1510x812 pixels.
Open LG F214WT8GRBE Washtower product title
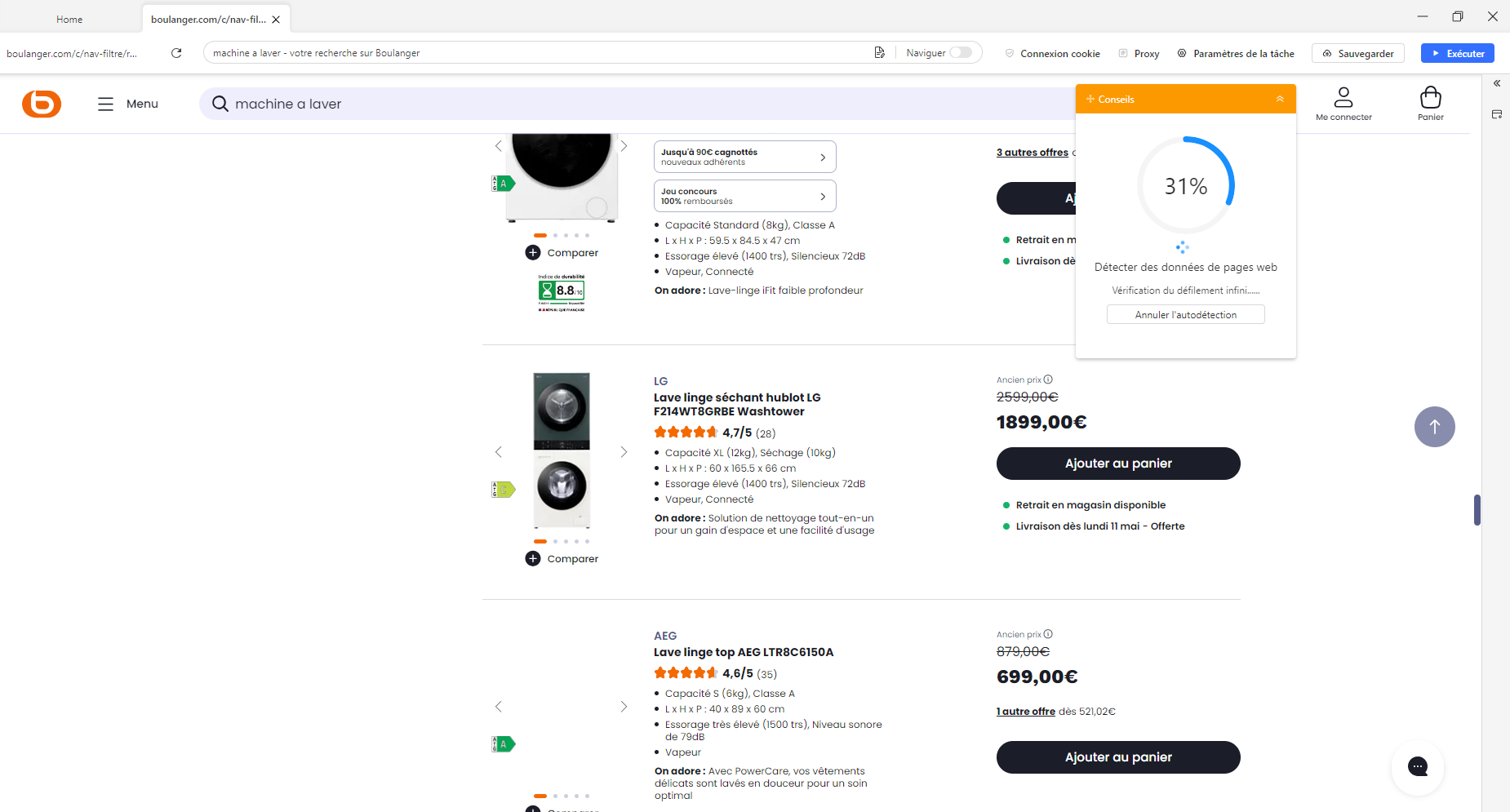point(737,405)
